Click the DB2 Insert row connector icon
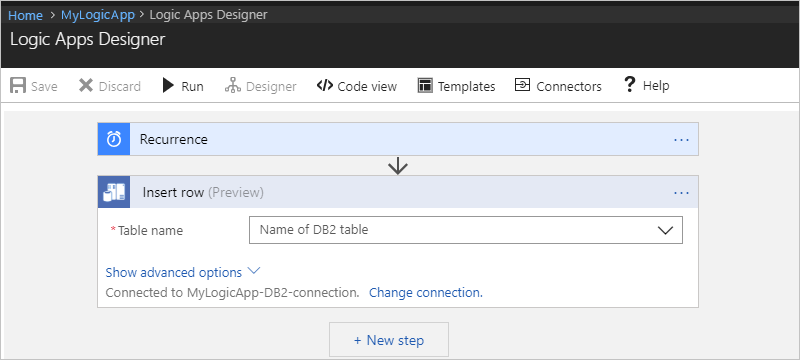 pos(114,192)
